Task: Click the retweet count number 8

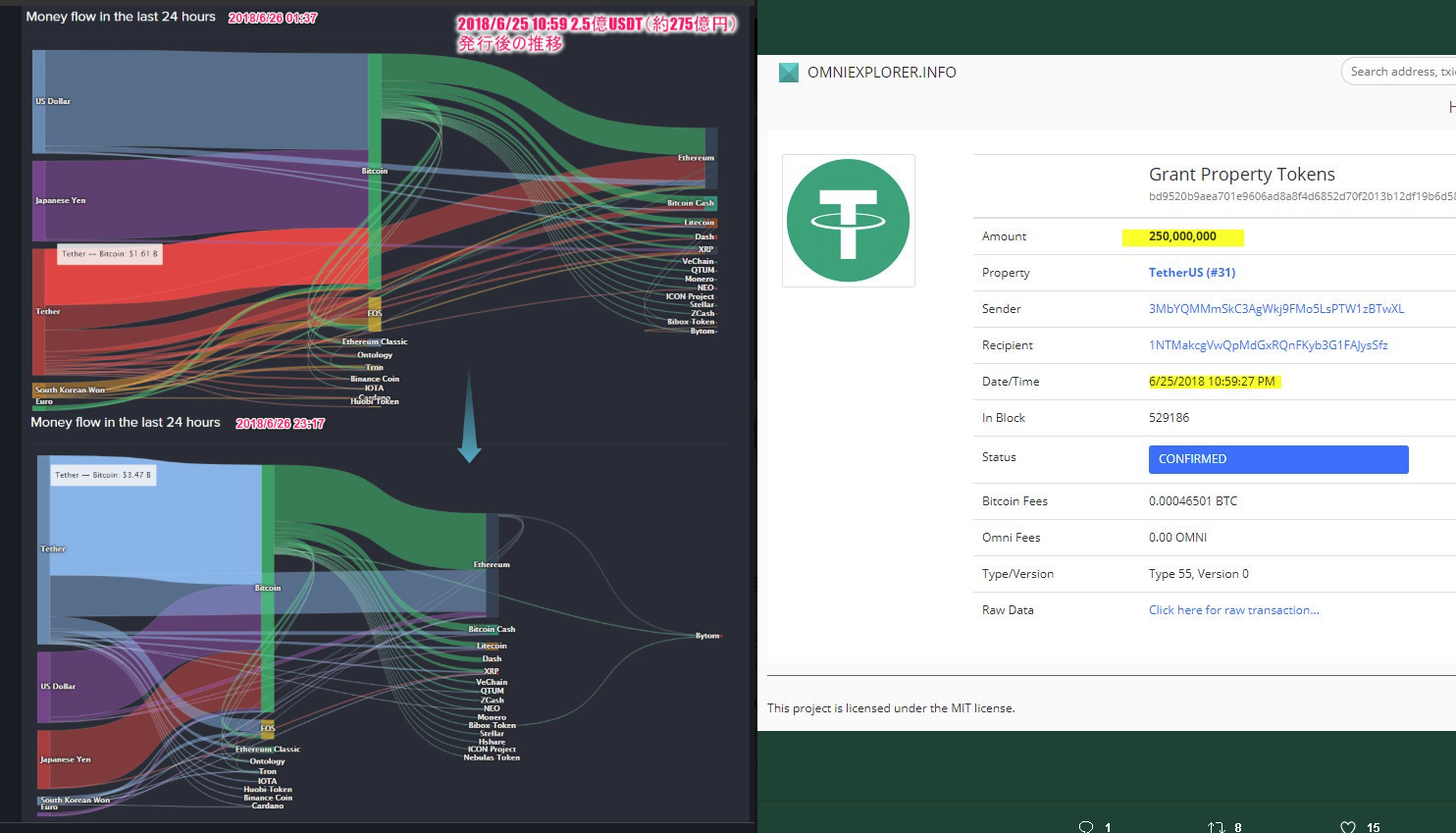Action: coord(1237,827)
